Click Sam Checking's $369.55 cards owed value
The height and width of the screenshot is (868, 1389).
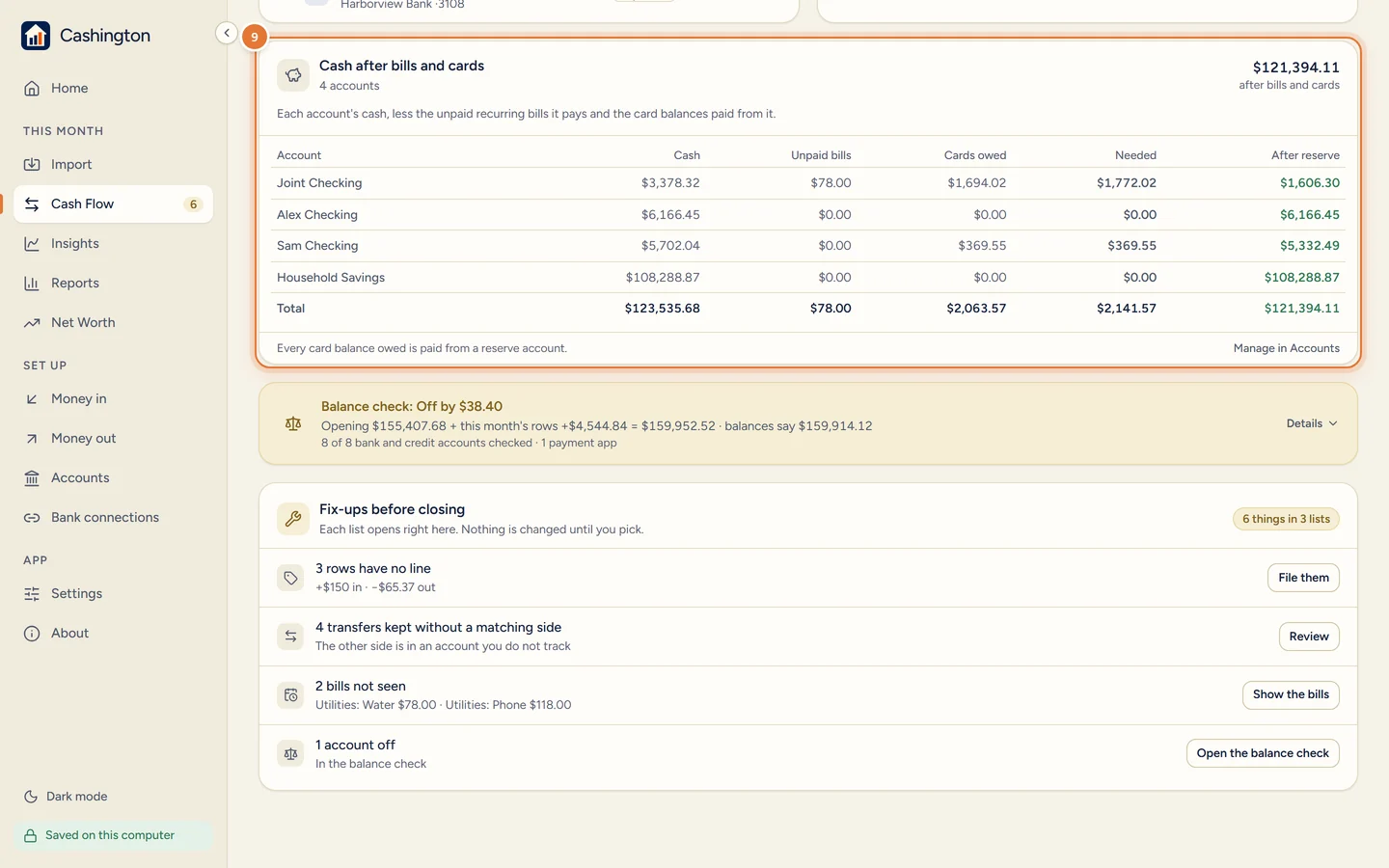tap(982, 246)
